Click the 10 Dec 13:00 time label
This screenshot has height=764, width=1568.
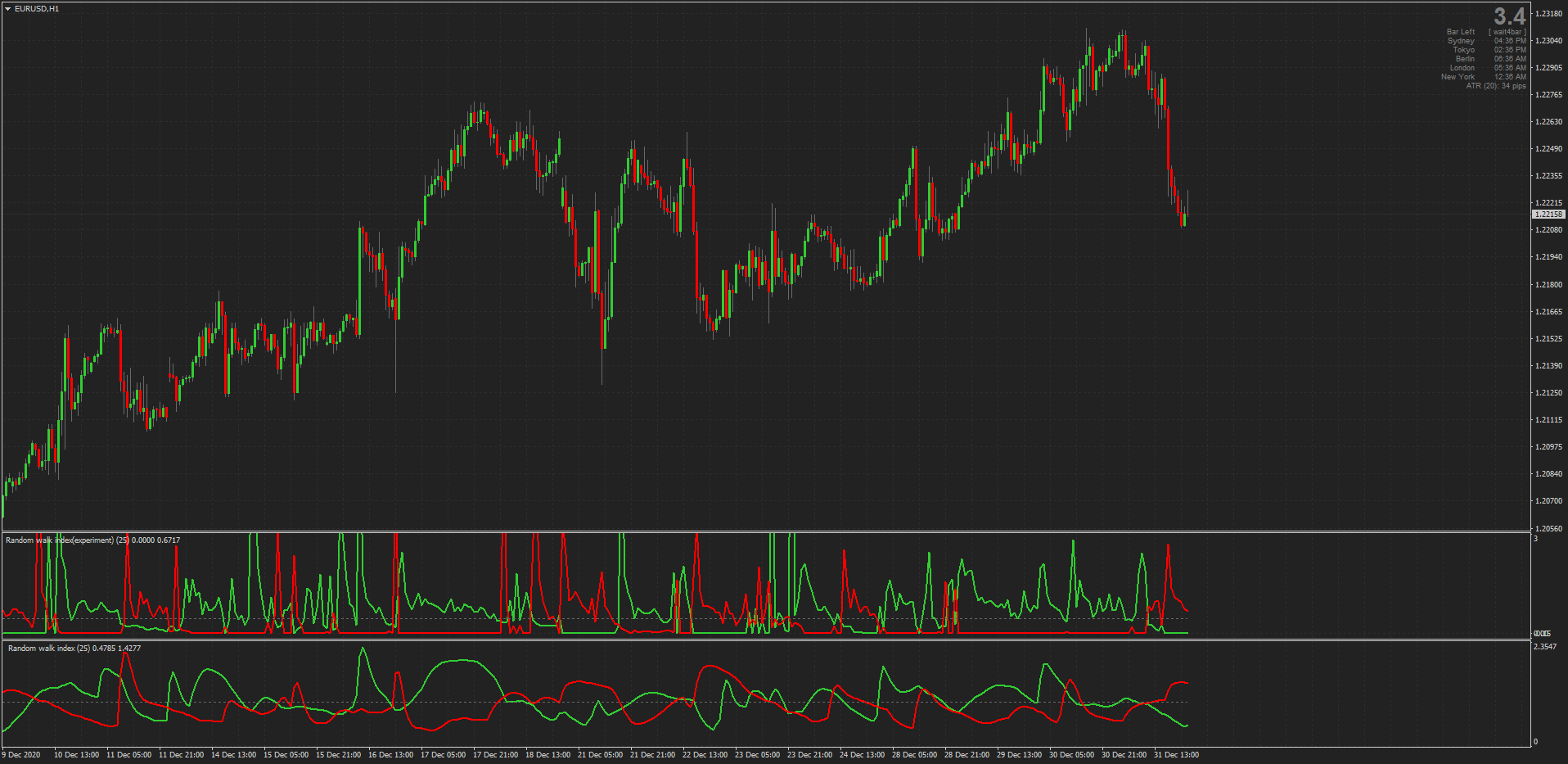pyautogui.click(x=77, y=755)
